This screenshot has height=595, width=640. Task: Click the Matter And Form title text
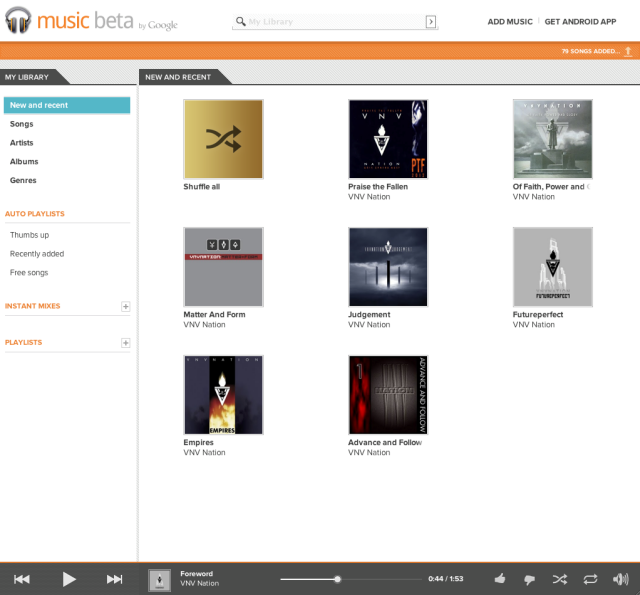[214, 315]
